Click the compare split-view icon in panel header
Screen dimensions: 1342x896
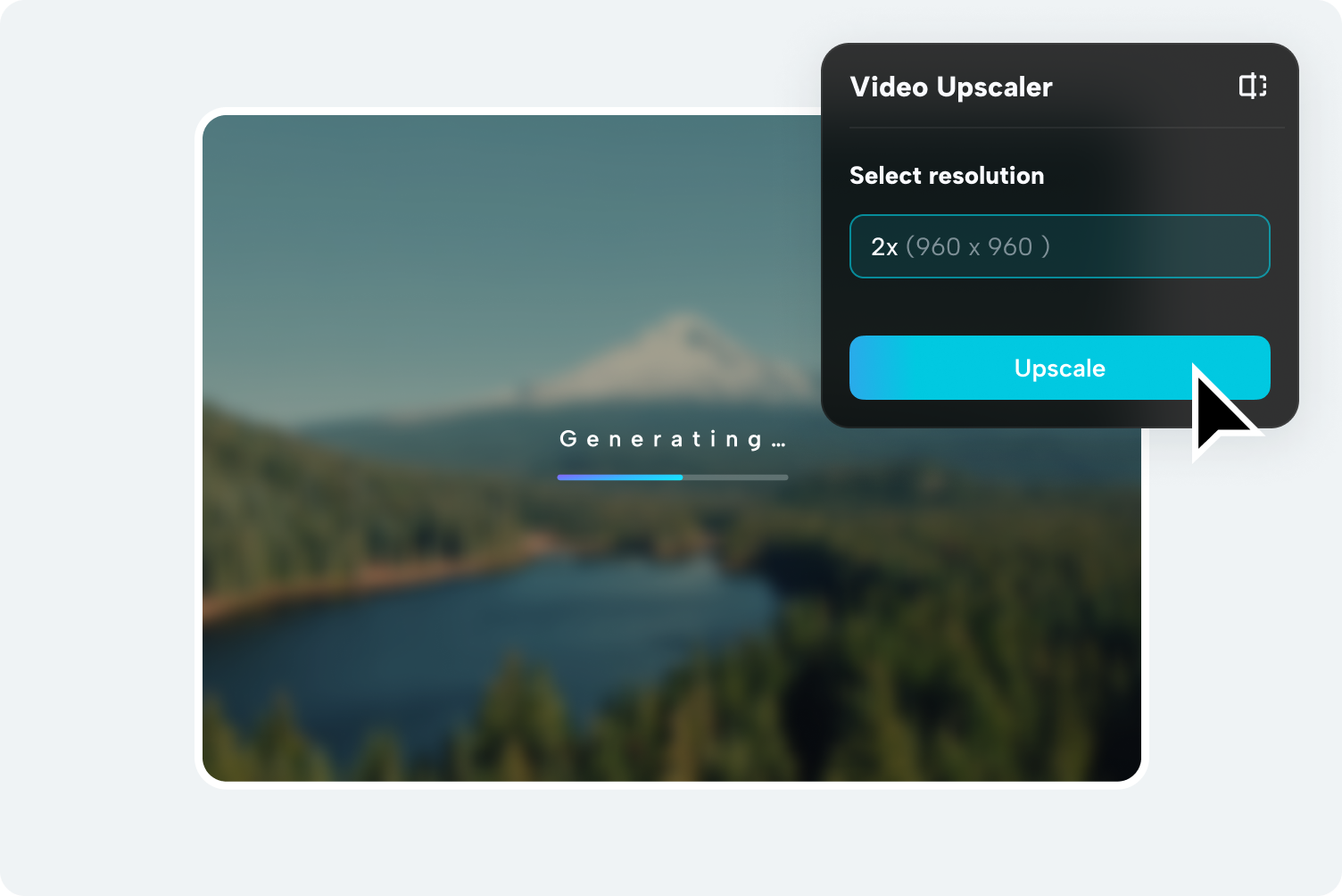pos(1253,86)
